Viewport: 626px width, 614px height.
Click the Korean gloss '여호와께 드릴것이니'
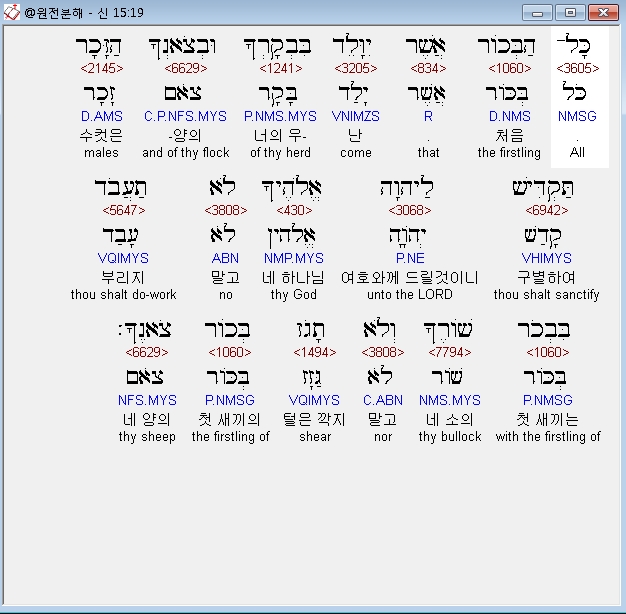click(410, 277)
